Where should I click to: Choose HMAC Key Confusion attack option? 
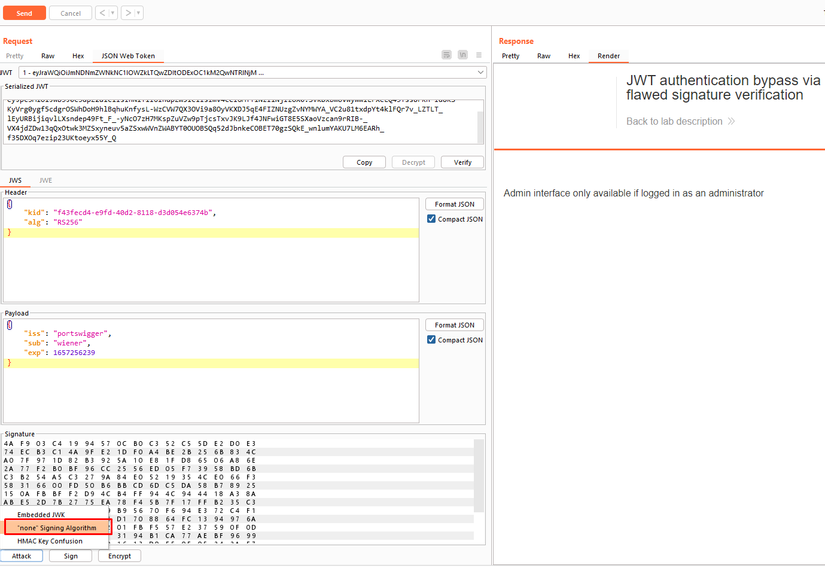(x=50, y=541)
